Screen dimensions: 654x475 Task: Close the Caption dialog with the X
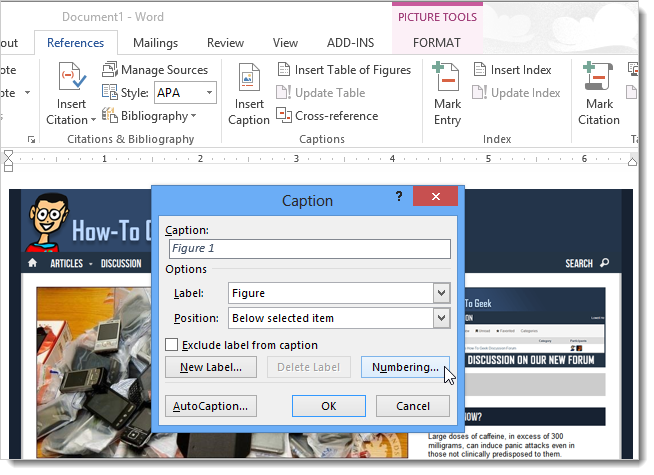pos(435,196)
